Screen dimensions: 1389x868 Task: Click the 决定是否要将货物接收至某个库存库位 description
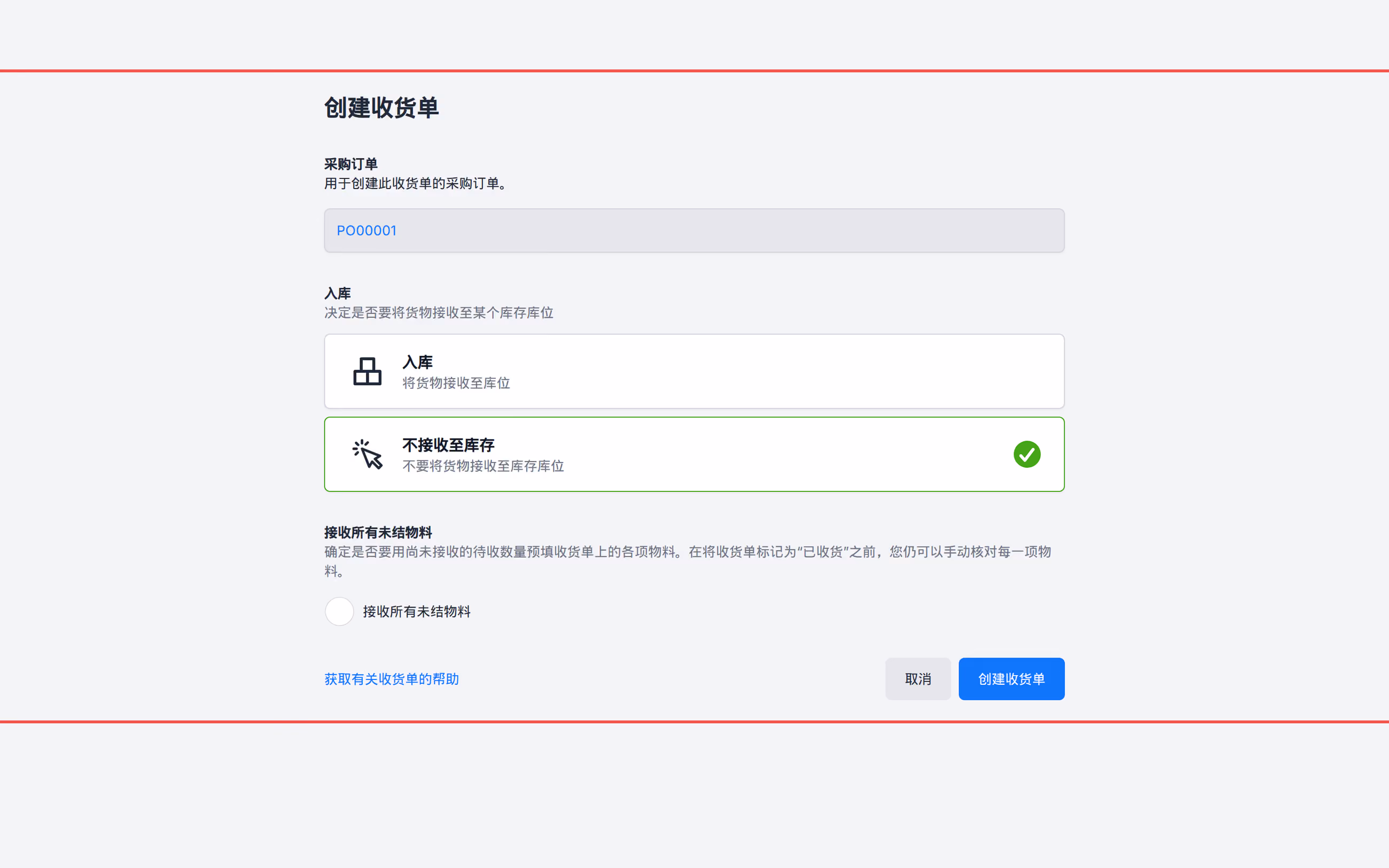pos(439,313)
